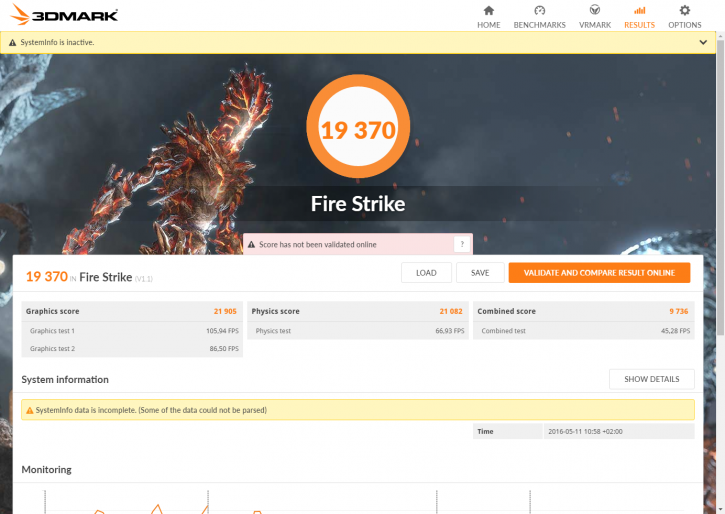The image size is (725, 514).
Task: Open the VRMark icon
Action: click(595, 10)
